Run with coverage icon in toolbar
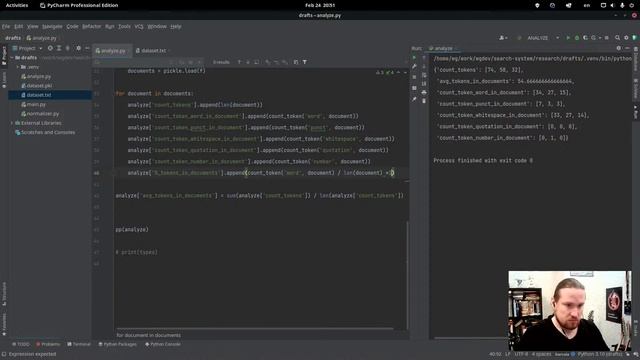Image resolution: width=640 pixels, height=360 pixels. tap(585, 38)
